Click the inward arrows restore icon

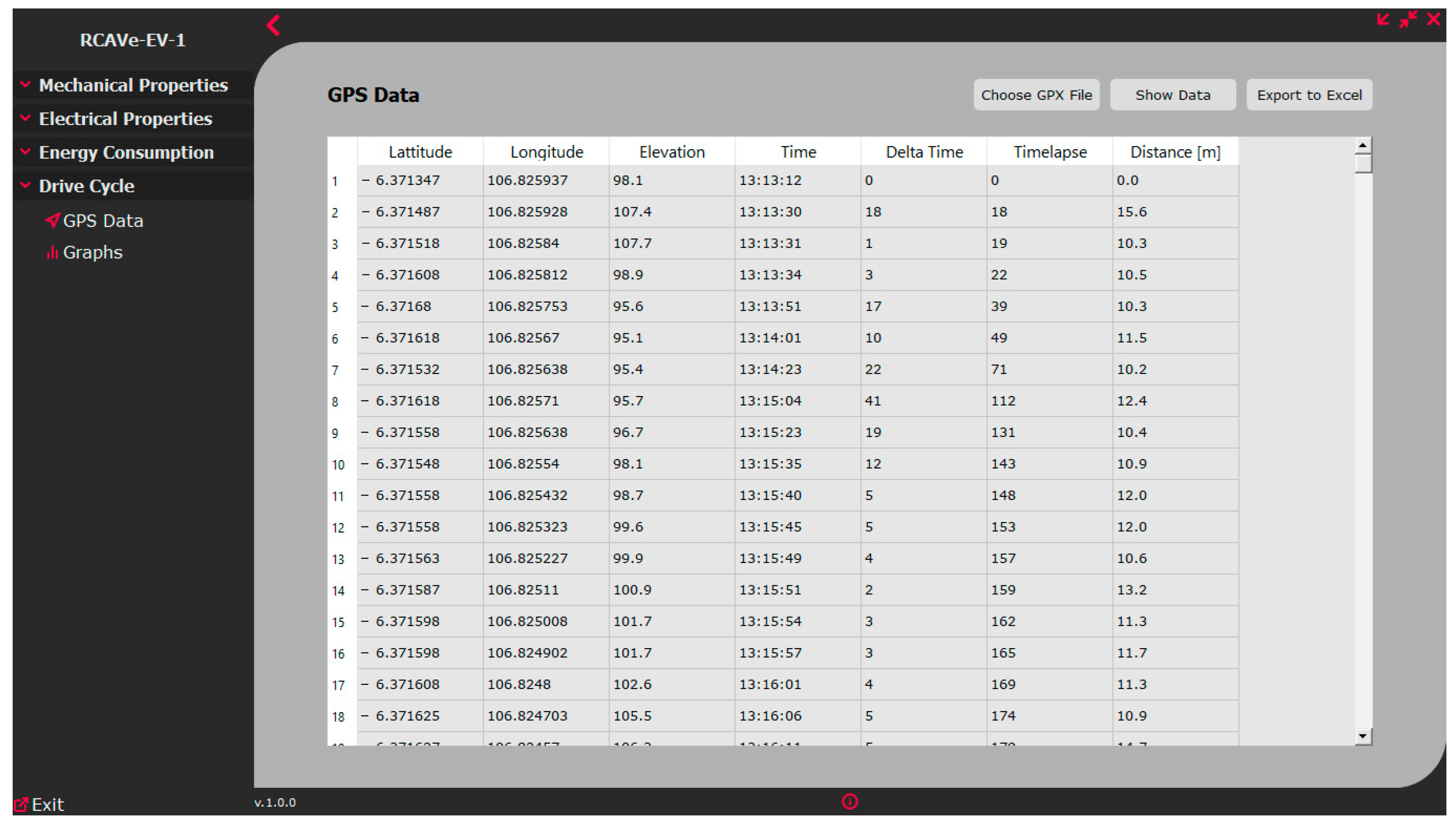coord(1407,19)
